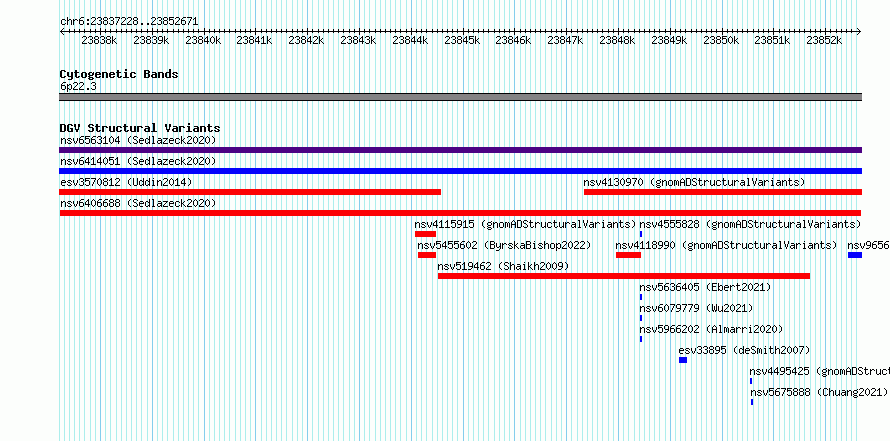Image resolution: width=890 pixels, height=441 pixels.
Task: Click the Cytogenetic Bands track title
Action: pos(119,74)
